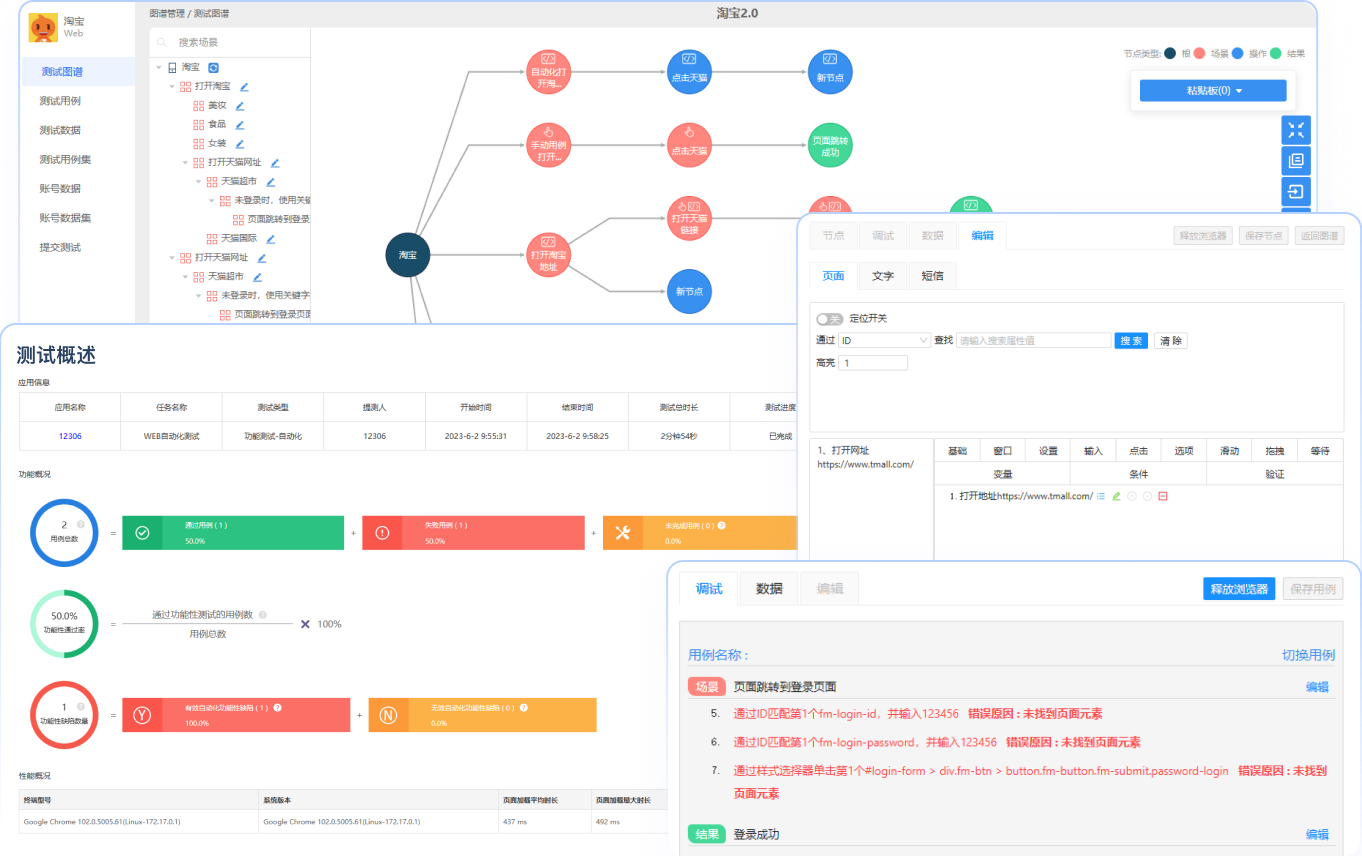Click the move-down circle arrow on step 打开地址
This screenshot has height=856, width=1362.
(x=1147, y=496)
